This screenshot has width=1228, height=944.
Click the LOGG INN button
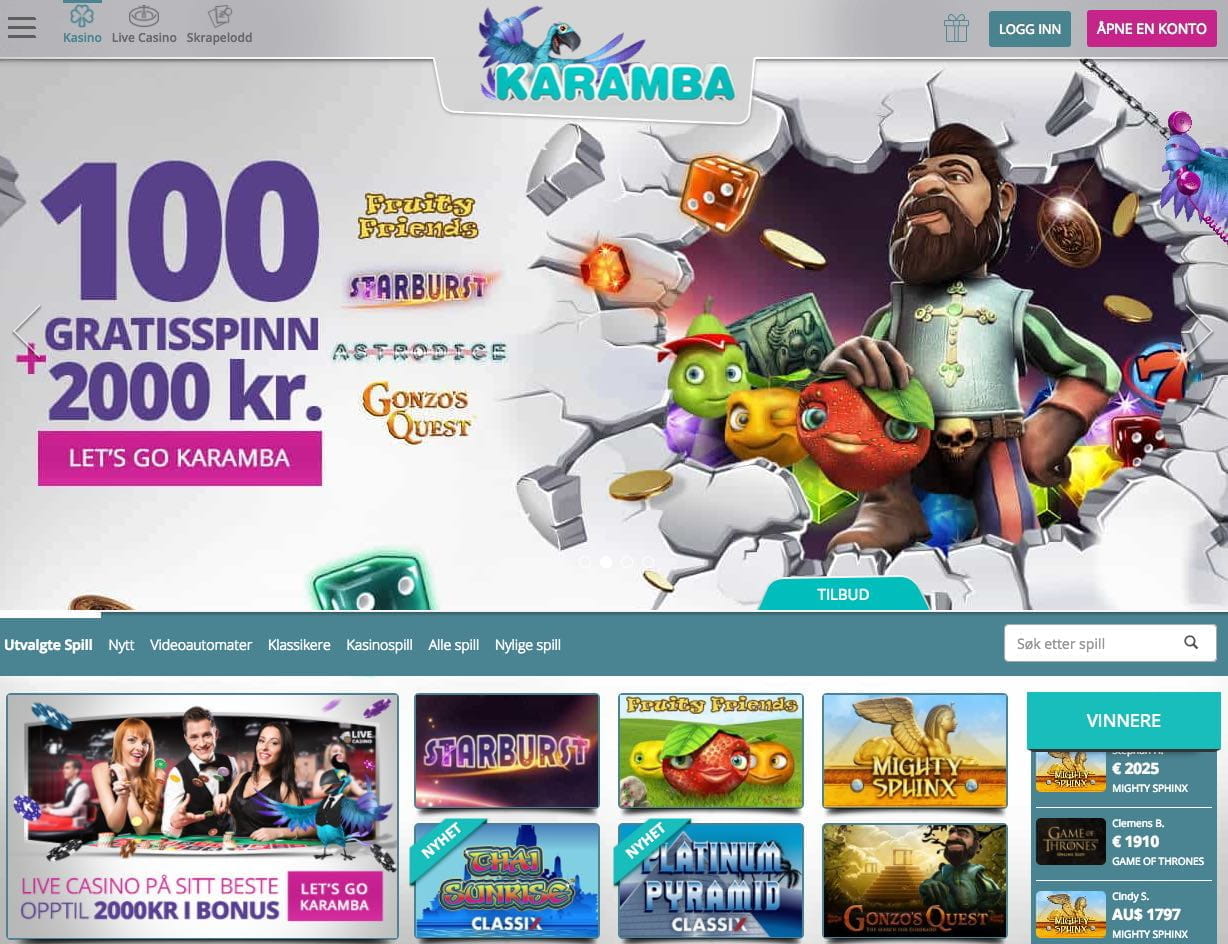coord(1030,29)
